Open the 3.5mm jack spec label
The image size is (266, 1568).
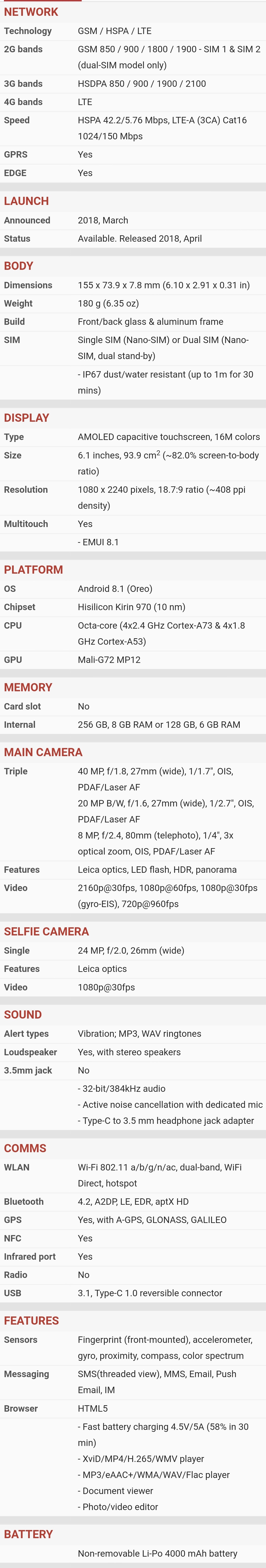click(x=28, y=1070)
